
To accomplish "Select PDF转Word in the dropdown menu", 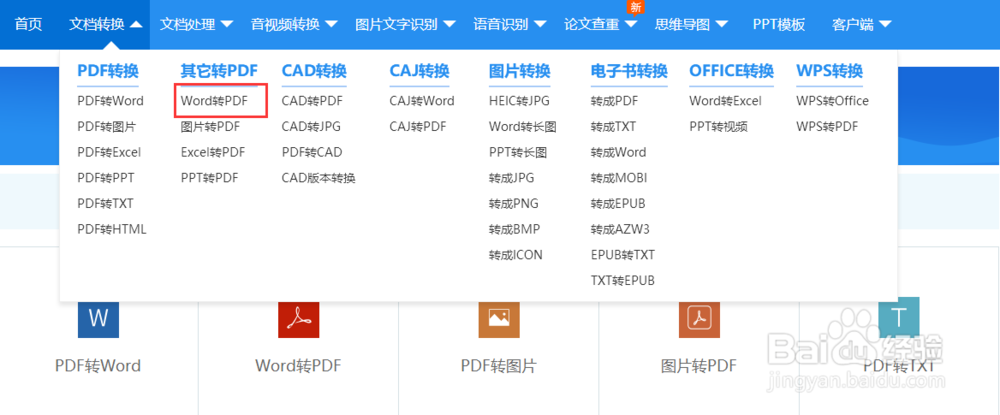I will coord(110,101).
